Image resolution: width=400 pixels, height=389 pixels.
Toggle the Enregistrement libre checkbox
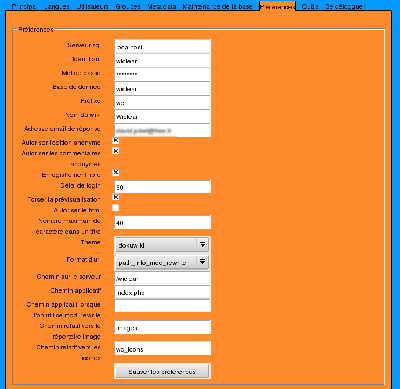(116, 172)
